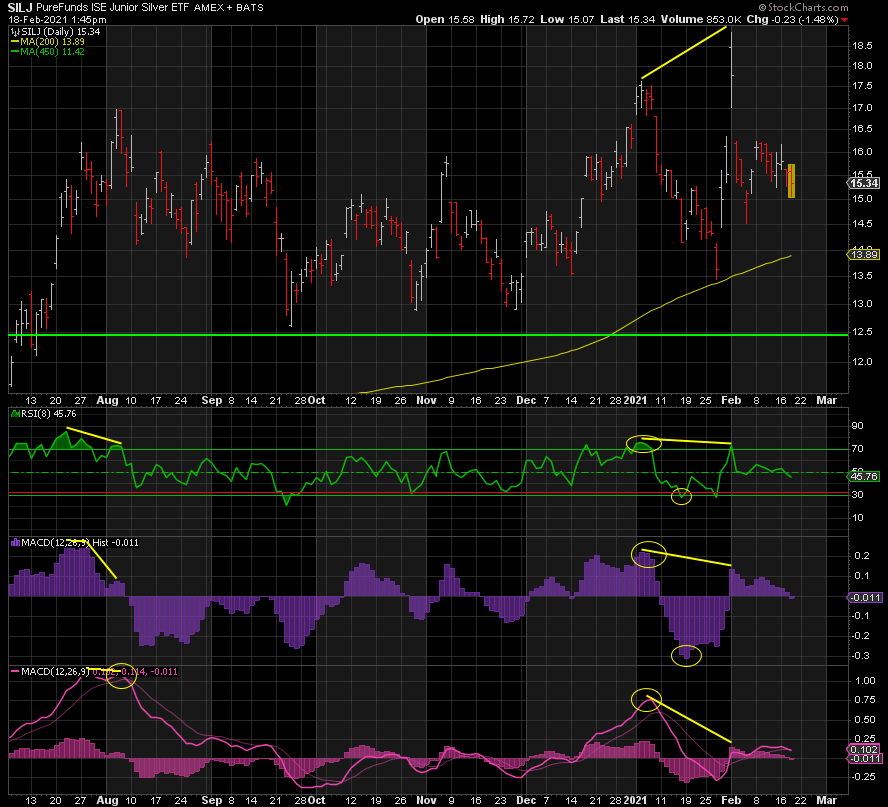The image size is (888, 807).
Task: Click the 1.00 label on the MACD line axis
Action: (x=865, y=681)
